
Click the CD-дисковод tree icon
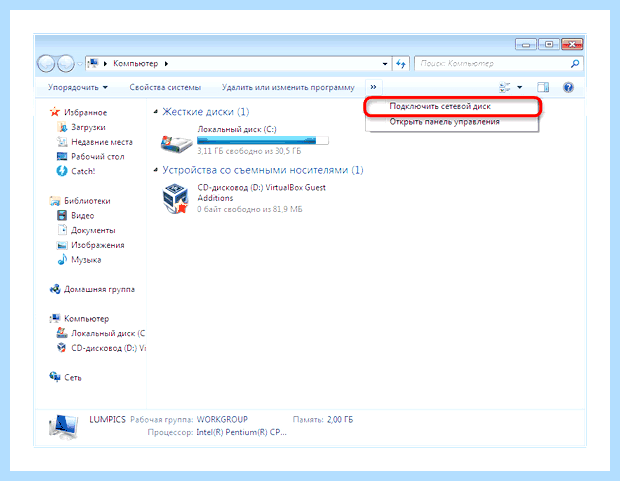click(x=62, y=348)
